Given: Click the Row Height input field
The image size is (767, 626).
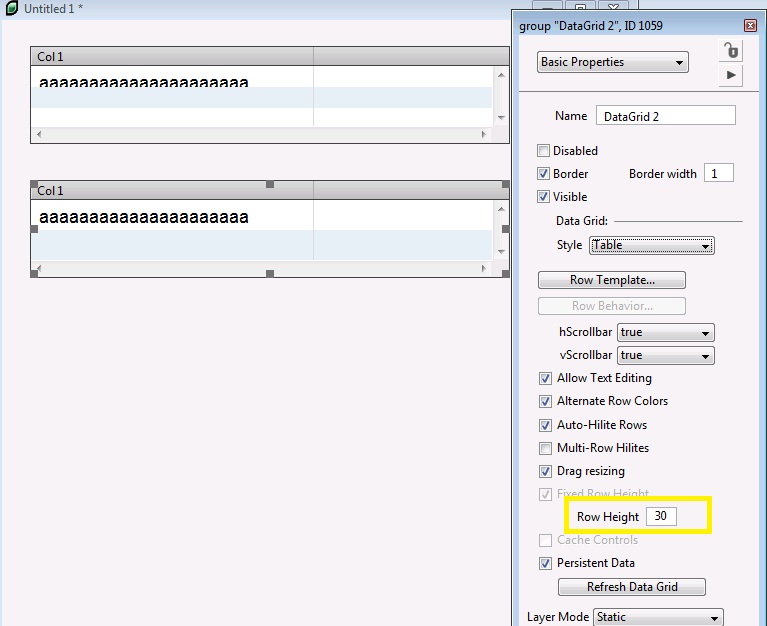Looking at the screenshot, I should click(661, 517).
